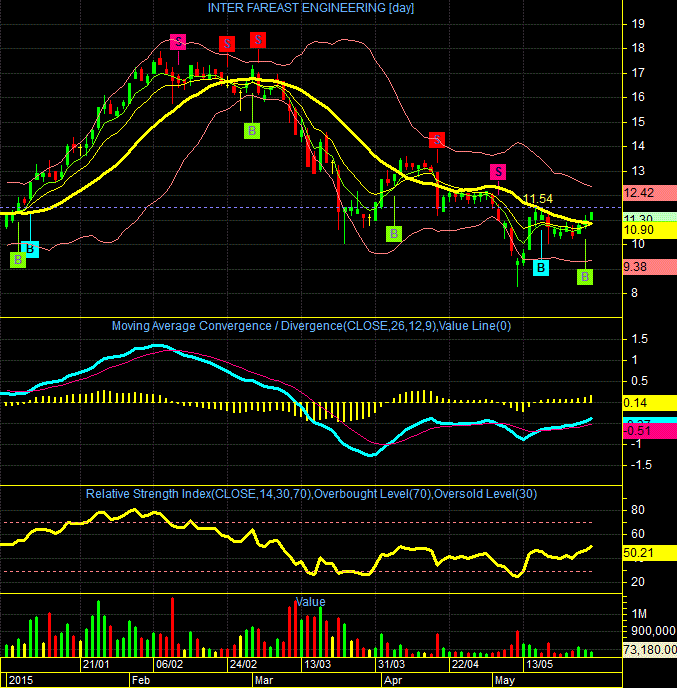The image size is (677, 688).
Task: Select the green B buy marker below late-February candles
Action: click(x=252, y=131)
